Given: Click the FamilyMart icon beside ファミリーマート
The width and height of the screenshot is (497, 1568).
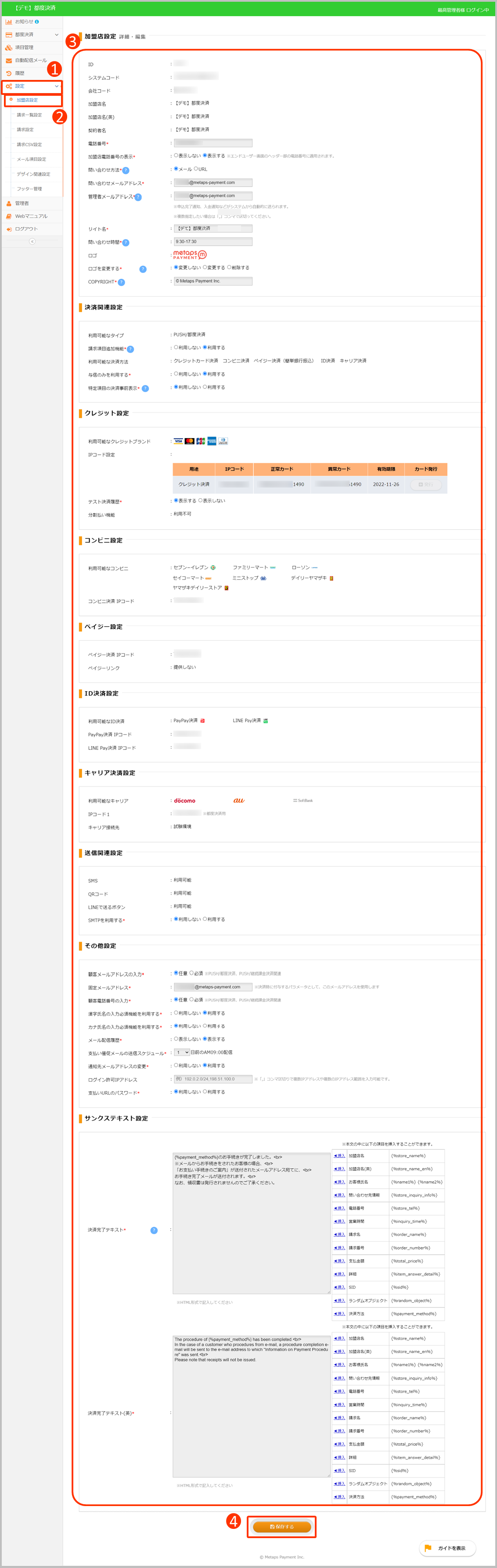Looking at the screenshot, I should point(273,567).
